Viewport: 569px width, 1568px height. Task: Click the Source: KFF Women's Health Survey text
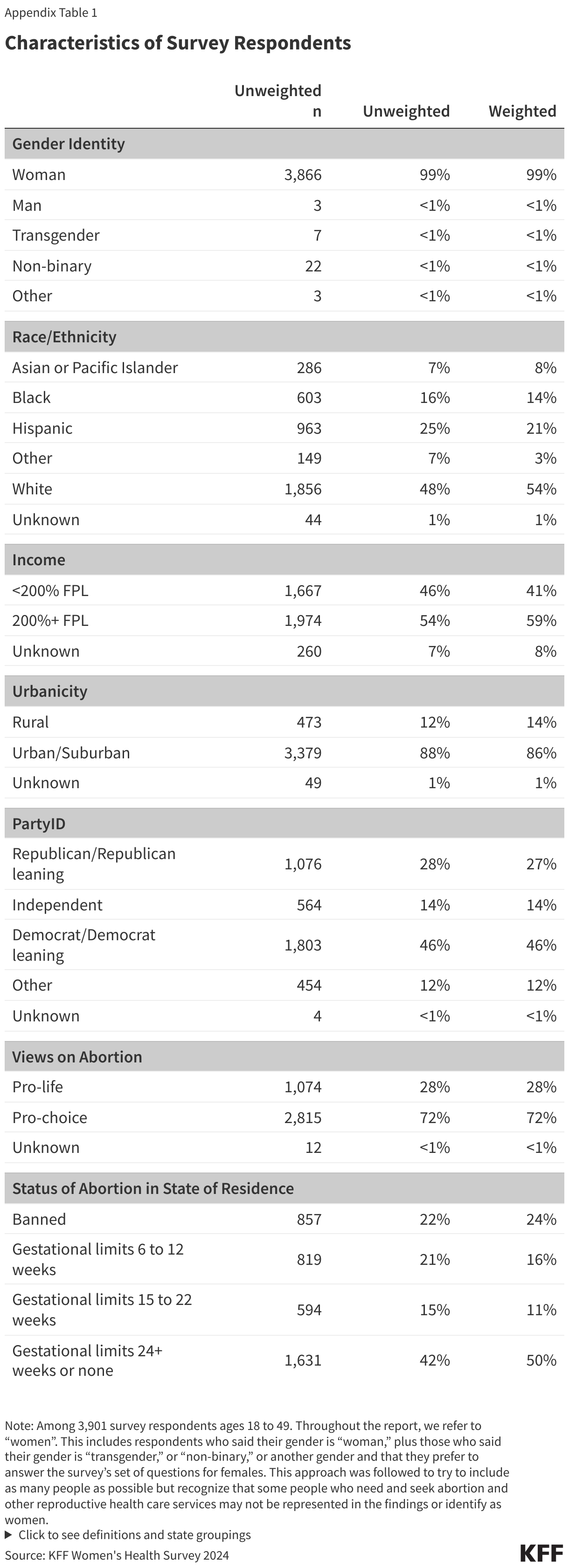click(x=117, y=1555)
